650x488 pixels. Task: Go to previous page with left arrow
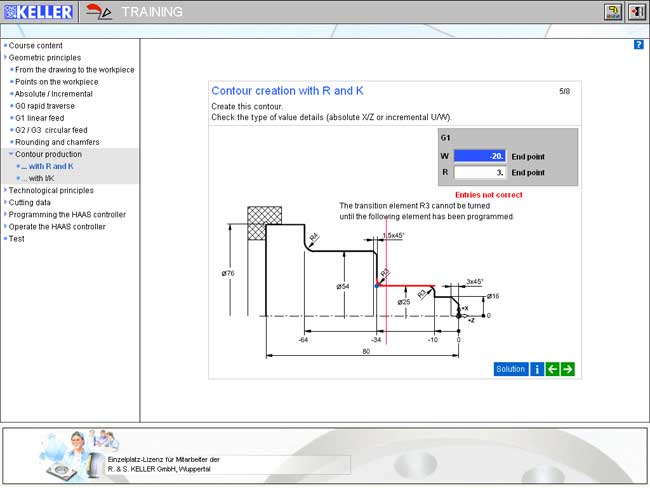click(x=552, y=369)
